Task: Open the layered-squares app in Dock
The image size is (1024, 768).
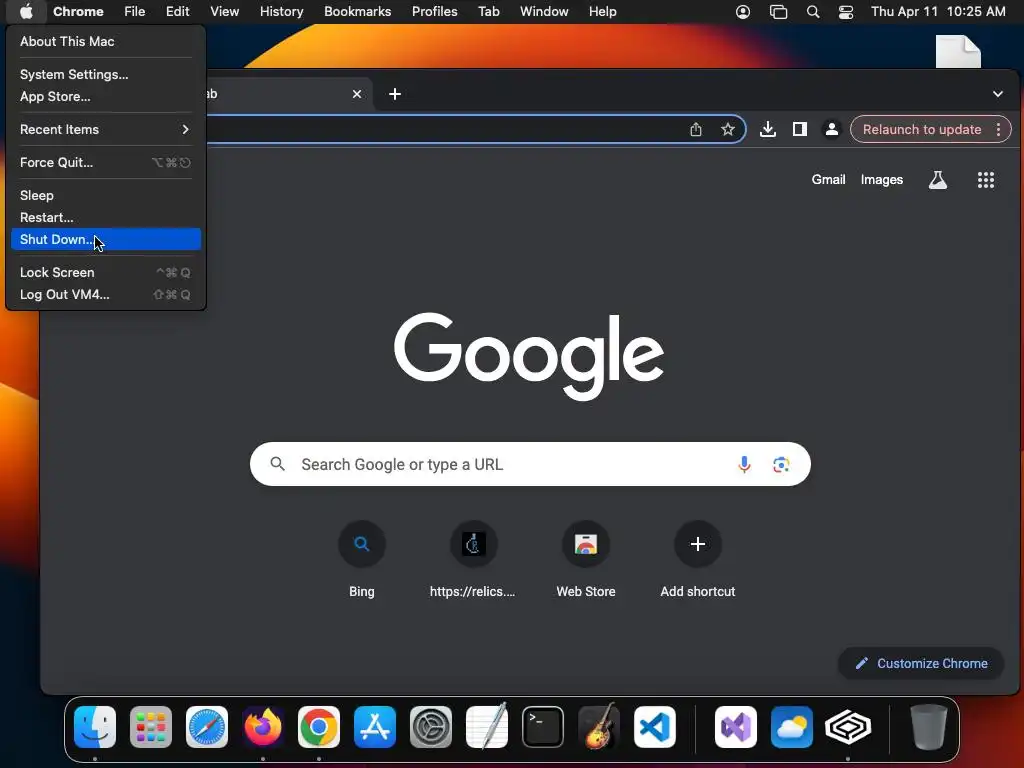Action: pyautogui.click(x=848, y=727)
